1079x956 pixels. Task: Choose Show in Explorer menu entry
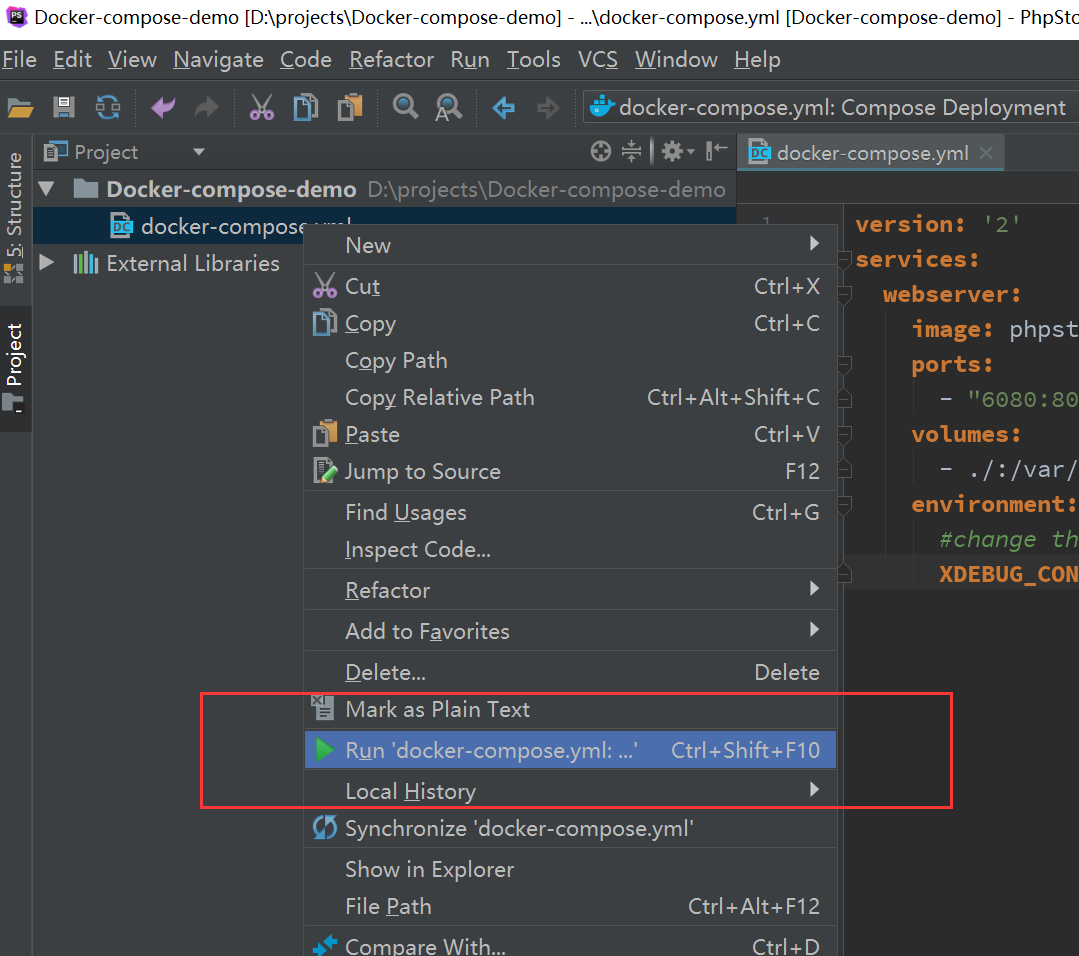click(429, 869)
